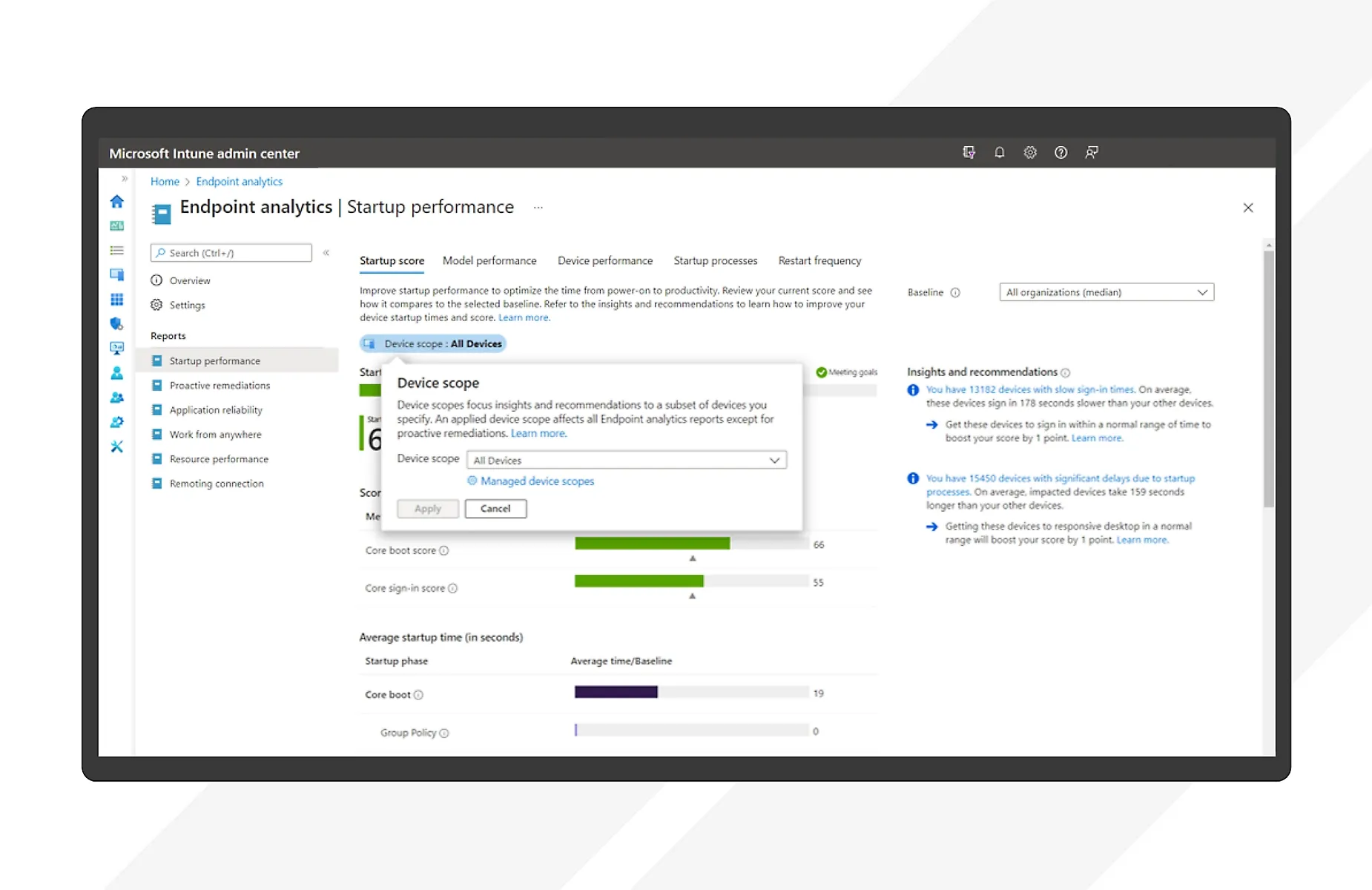Click Learn more in Device scope popup

click(538, 433)
